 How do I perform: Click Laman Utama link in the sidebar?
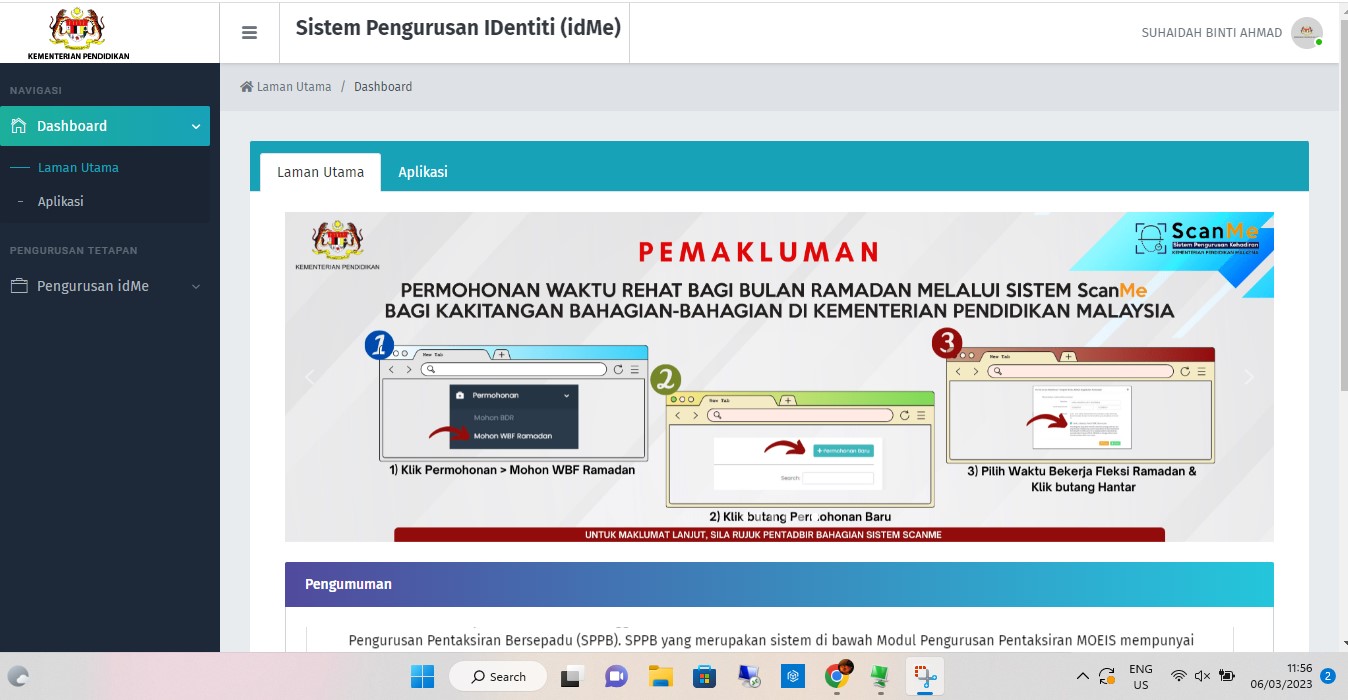coord(78,168)
